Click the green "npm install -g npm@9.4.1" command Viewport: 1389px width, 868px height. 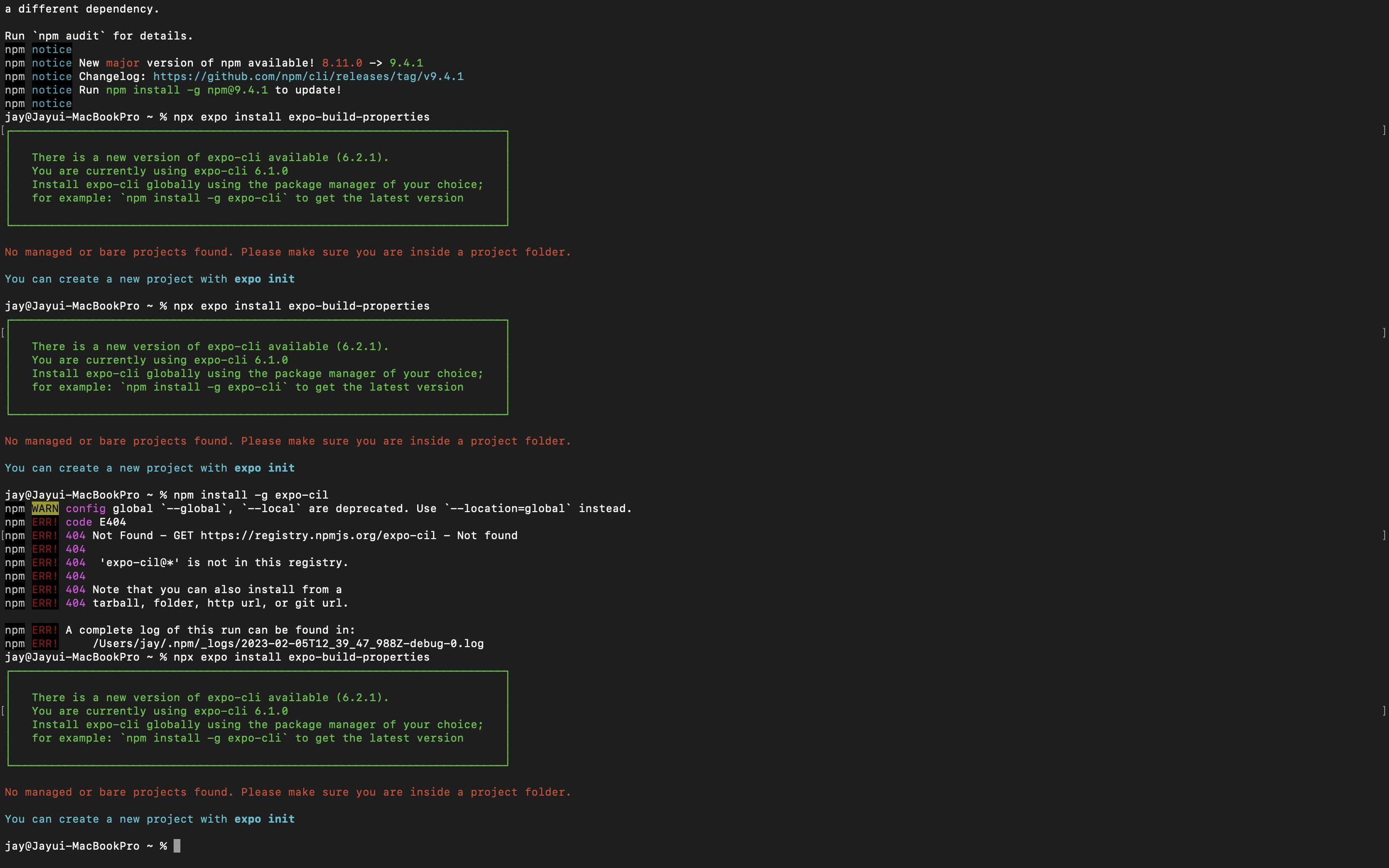click(187, 90)
